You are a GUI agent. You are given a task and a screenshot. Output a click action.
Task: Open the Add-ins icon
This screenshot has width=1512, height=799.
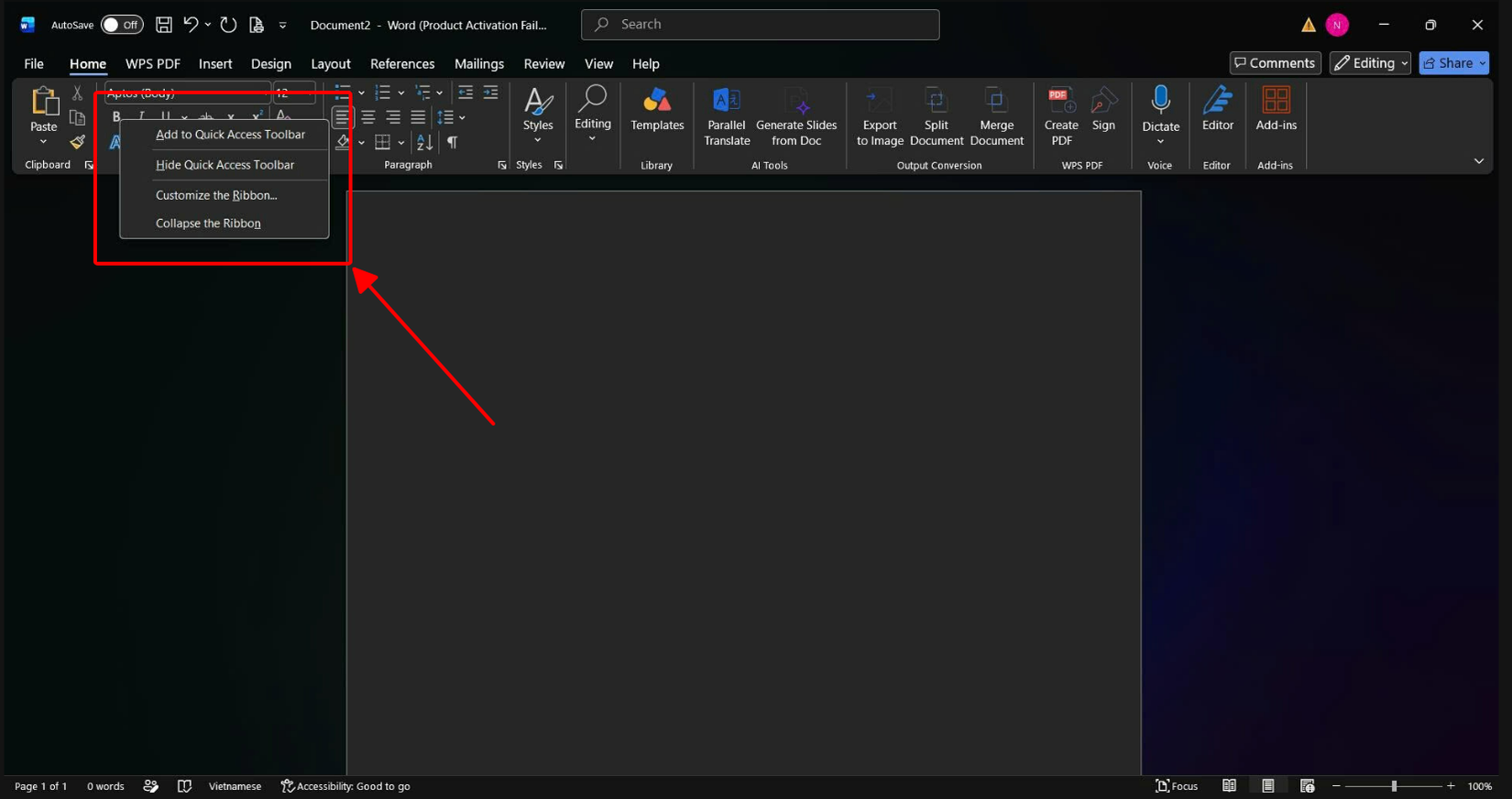pos(1276,110)
